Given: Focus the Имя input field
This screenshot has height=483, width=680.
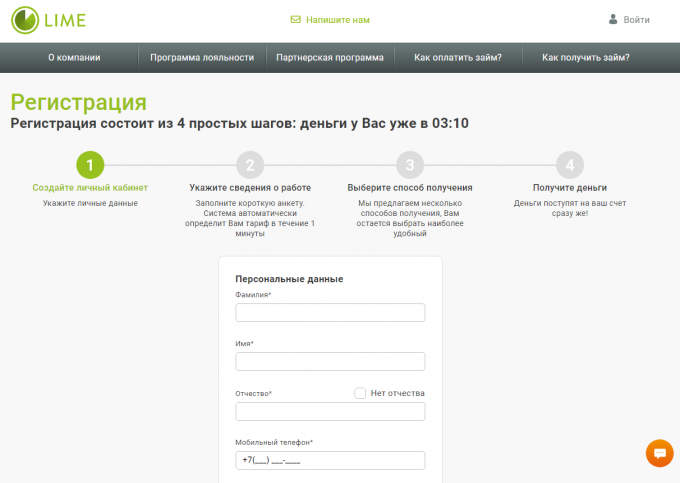Looking at the screenshot, I should [330, 362].
